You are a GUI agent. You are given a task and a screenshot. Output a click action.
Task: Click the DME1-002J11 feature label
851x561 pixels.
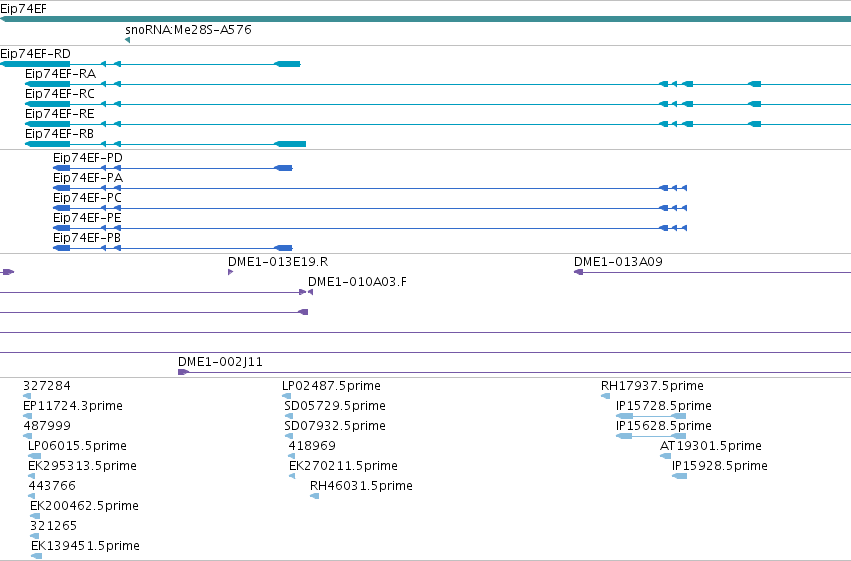point(220,362)
